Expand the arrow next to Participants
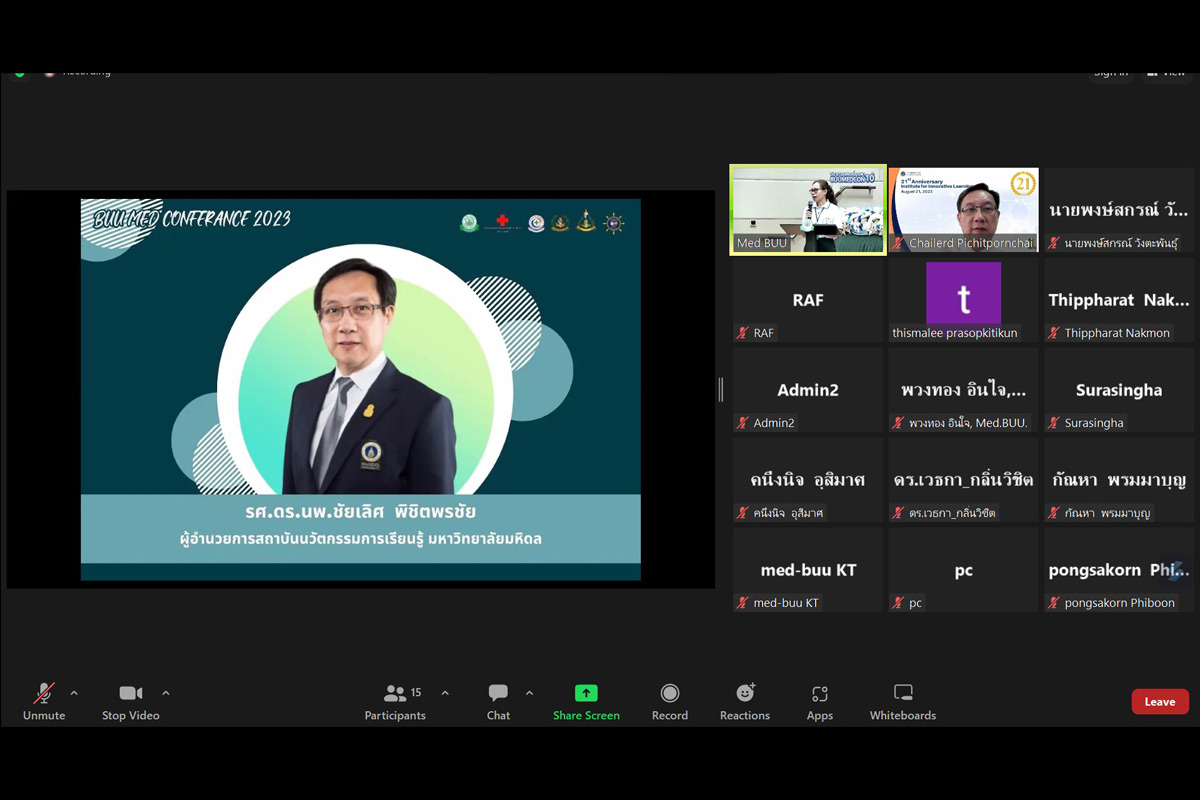The height and width of the screenshot is (800, 1200). click(x=445, y=693)
